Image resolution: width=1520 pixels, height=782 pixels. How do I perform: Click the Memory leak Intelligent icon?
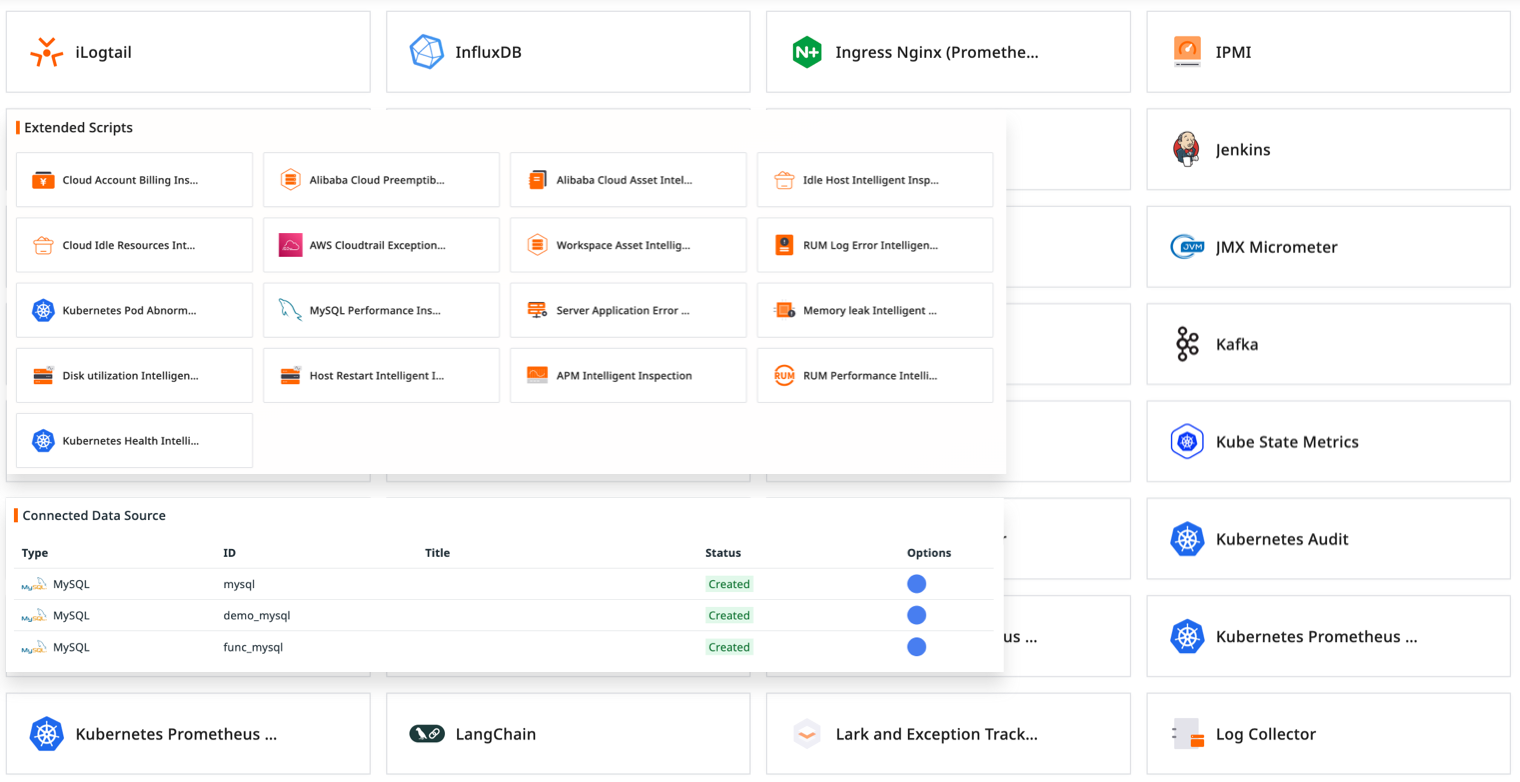(784, 310)
